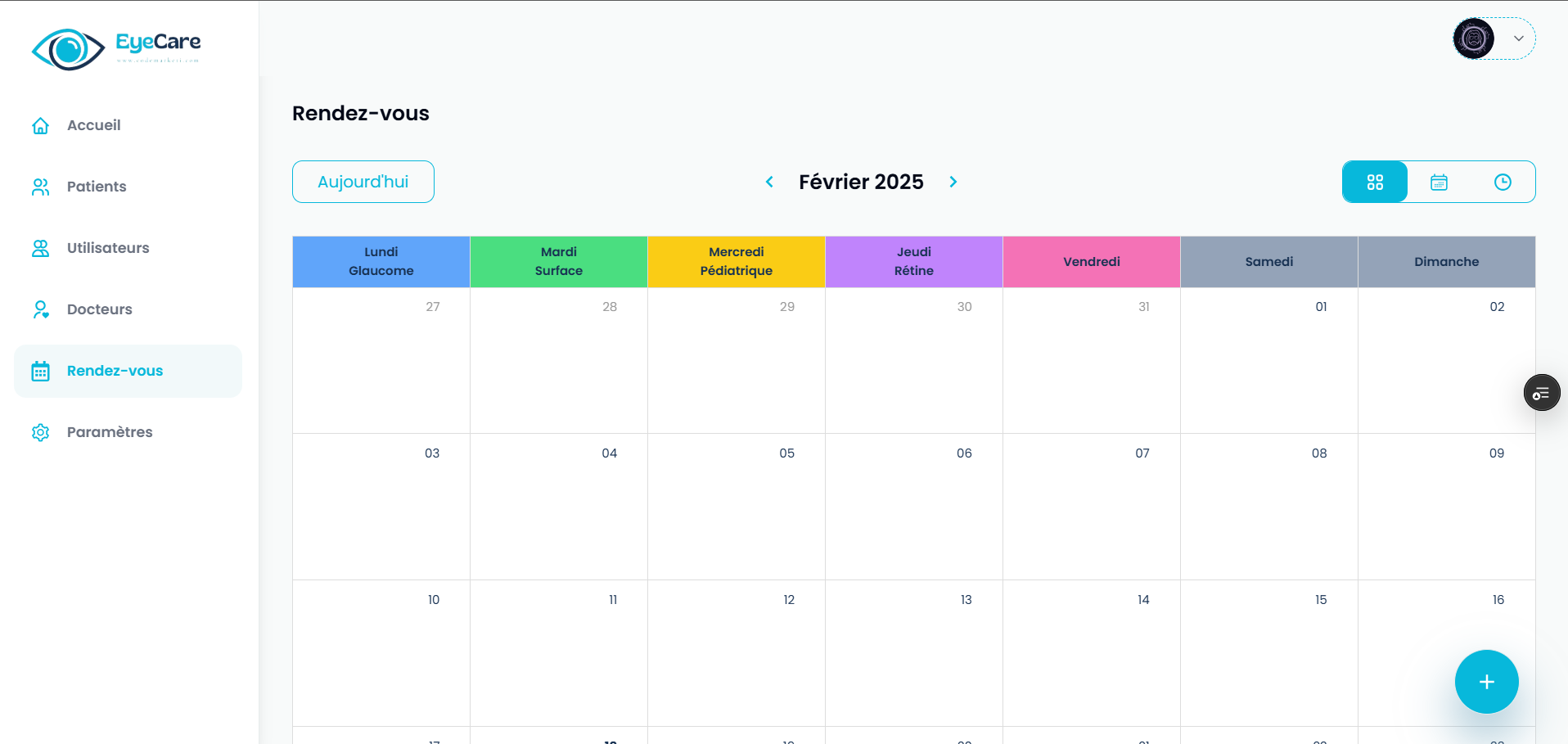
Task: Go to next month arrow
Action: coord(953,182)
